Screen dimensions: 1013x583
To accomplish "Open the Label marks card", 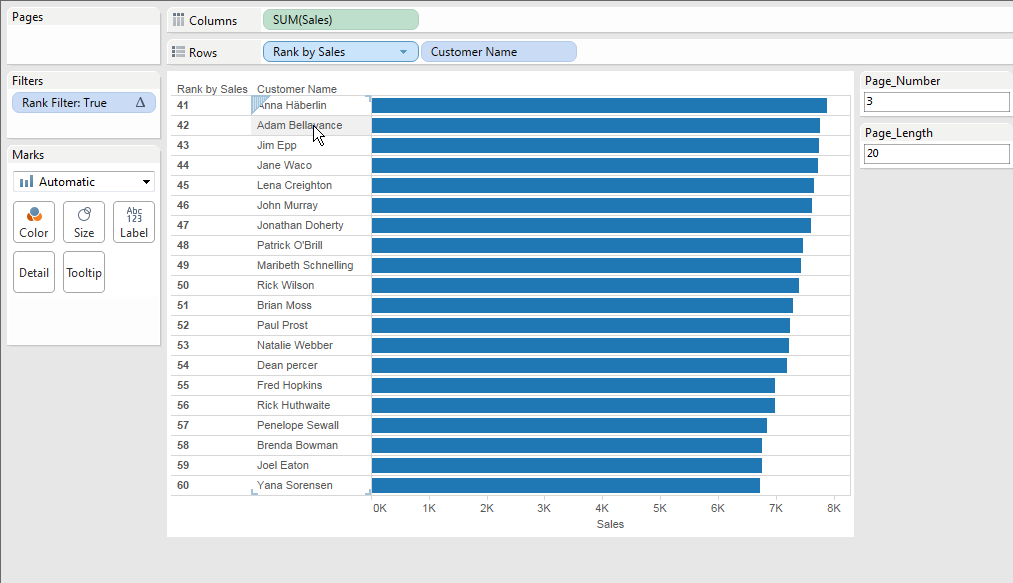I will (x=134, y=221).
